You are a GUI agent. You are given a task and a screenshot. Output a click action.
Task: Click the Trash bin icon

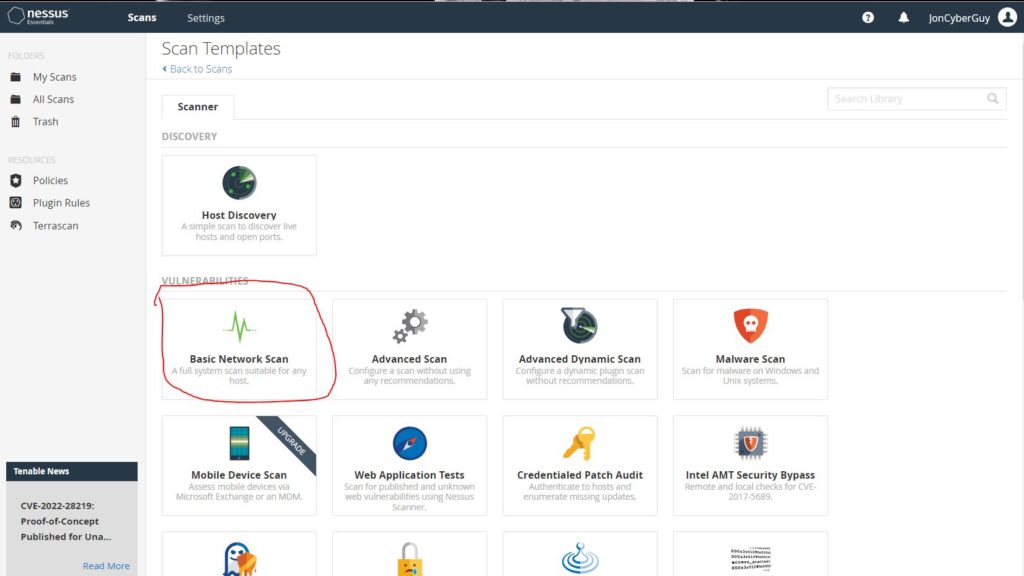point(16,121)
